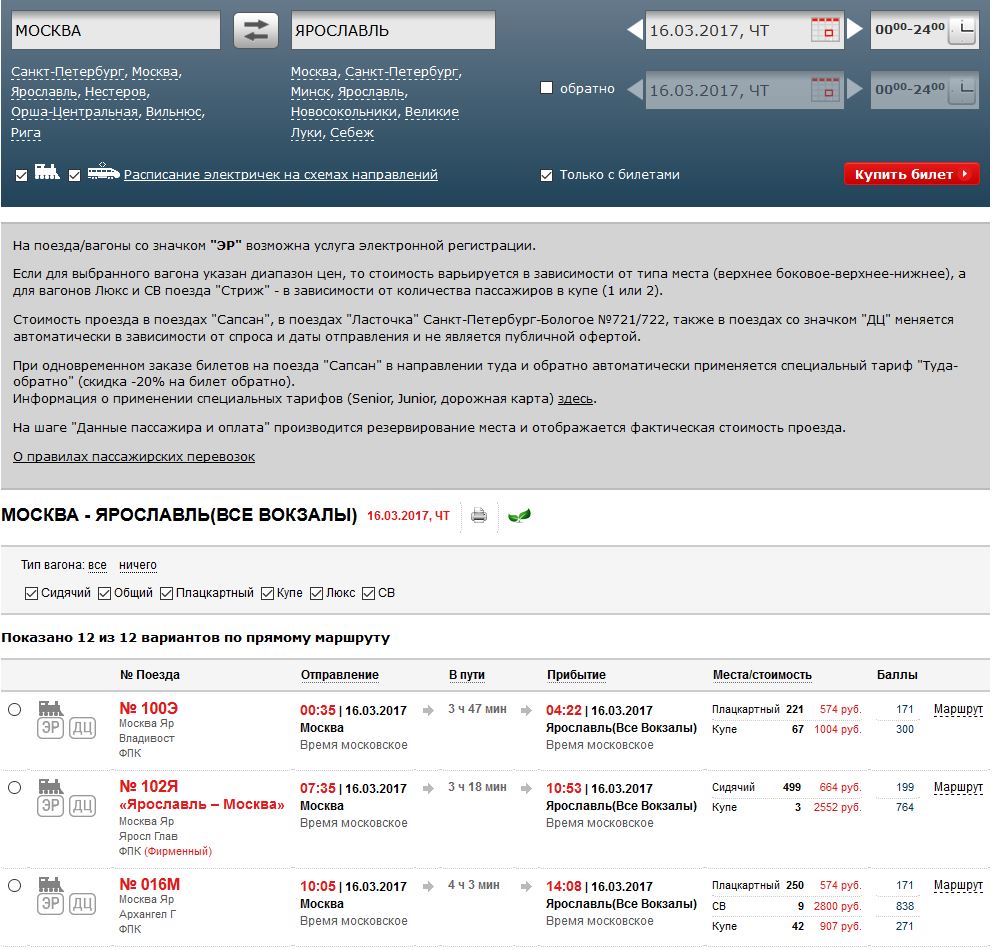Uncheck the Плацкартный car type filter
This screenshot has height=950, width=993.
tap(166, 593)
